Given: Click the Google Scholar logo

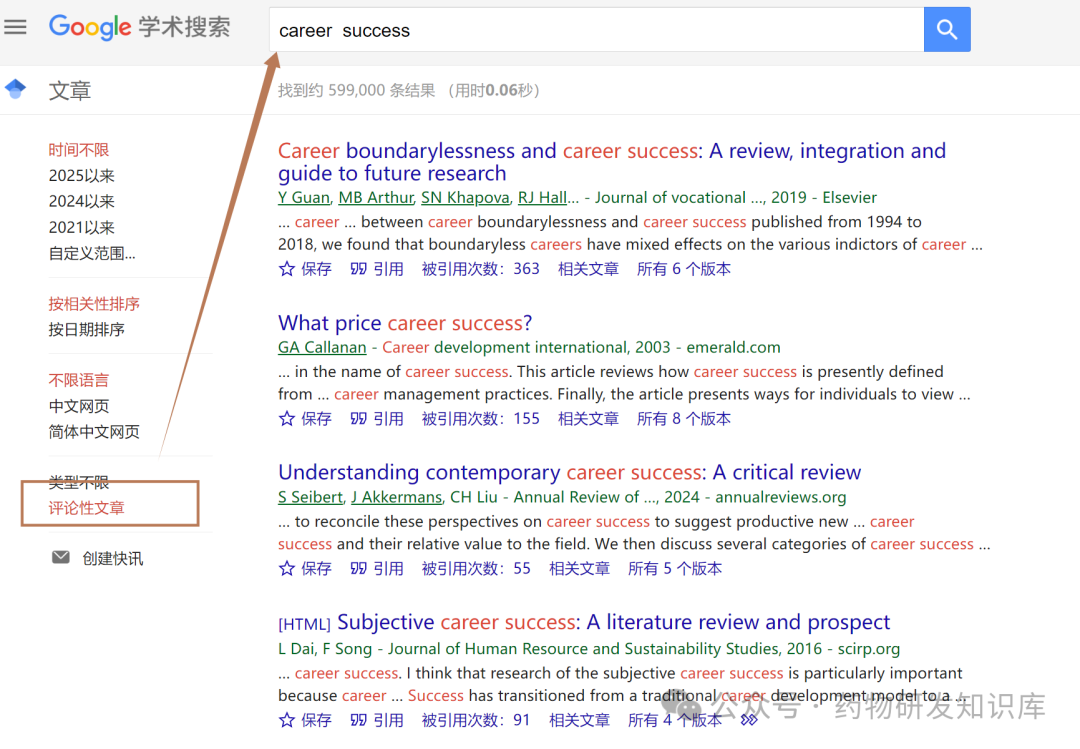Looking at the screenshot, I should point(140,27).
